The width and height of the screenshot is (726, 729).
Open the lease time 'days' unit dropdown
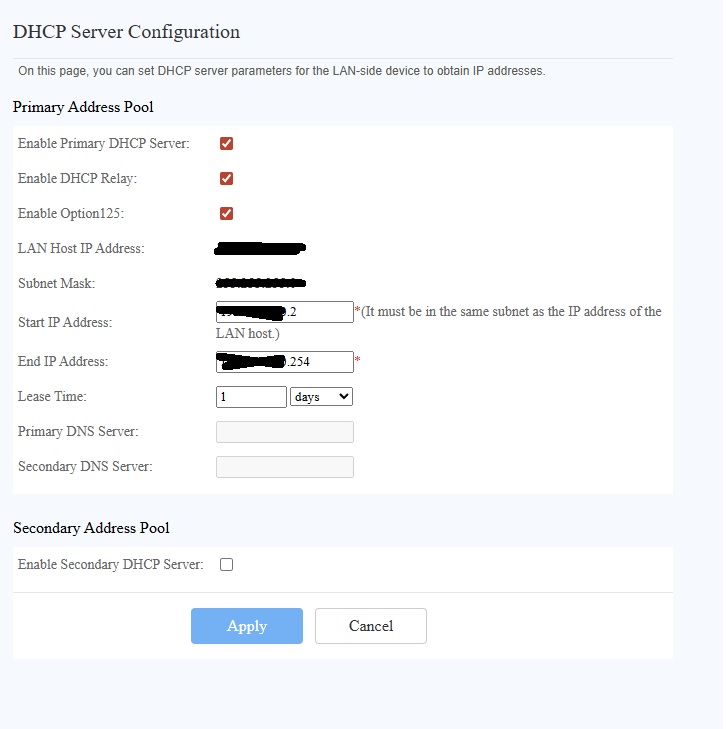pos(321,397)
